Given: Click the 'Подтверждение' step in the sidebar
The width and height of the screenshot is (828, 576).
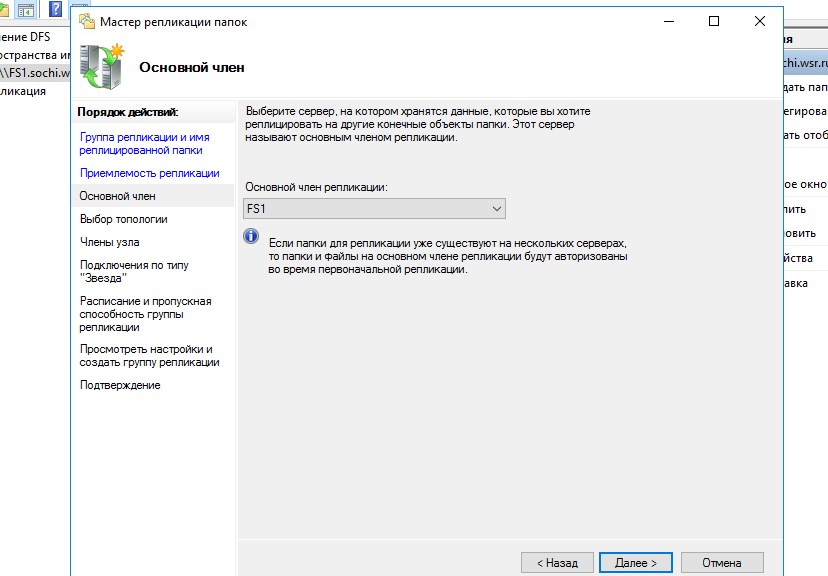Looking at the screenshot, I should 120,385.
